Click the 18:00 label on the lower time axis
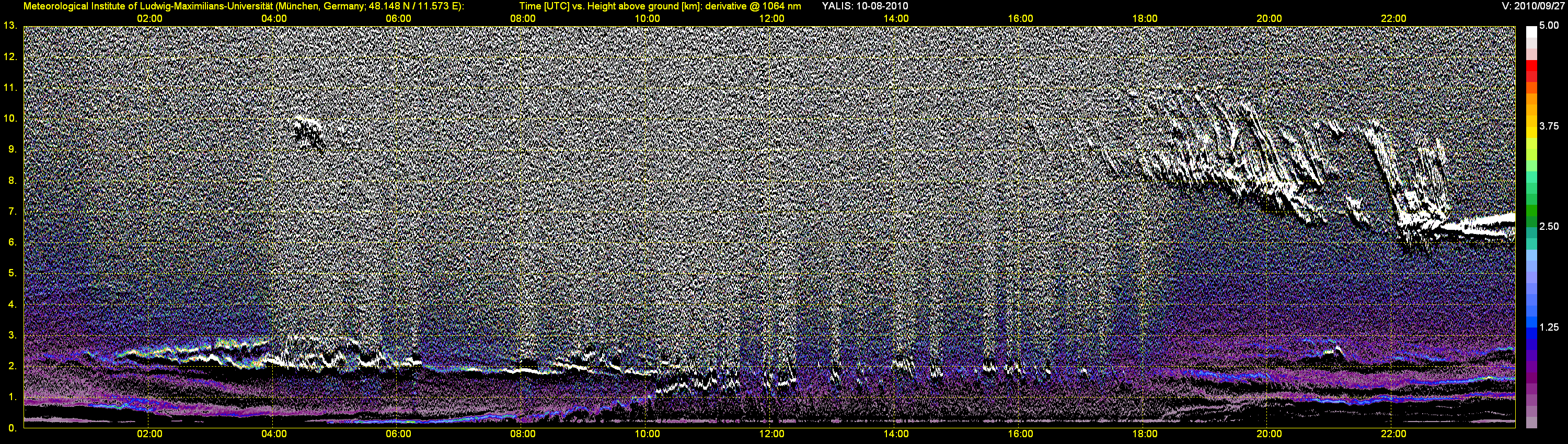This screenshot has width=1568, height=444. coord(1145,434)
